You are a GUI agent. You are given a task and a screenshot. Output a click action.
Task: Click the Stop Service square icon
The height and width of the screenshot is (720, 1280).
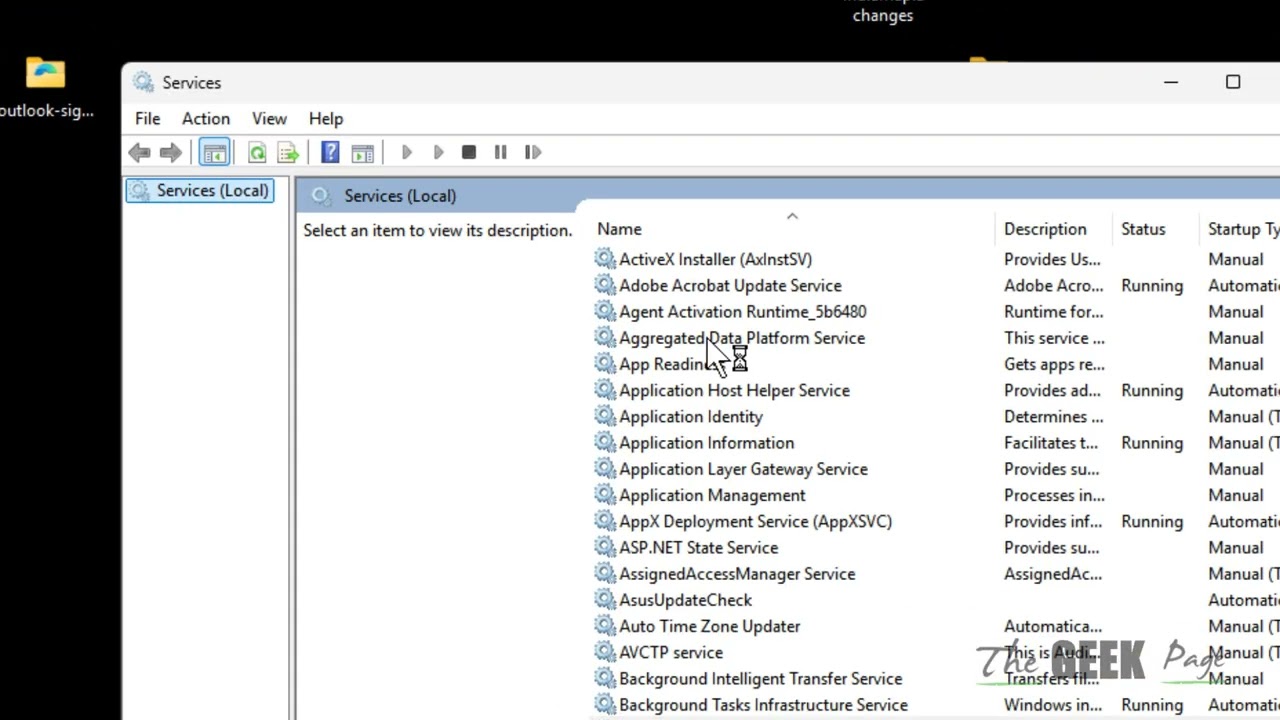(469, 152)
